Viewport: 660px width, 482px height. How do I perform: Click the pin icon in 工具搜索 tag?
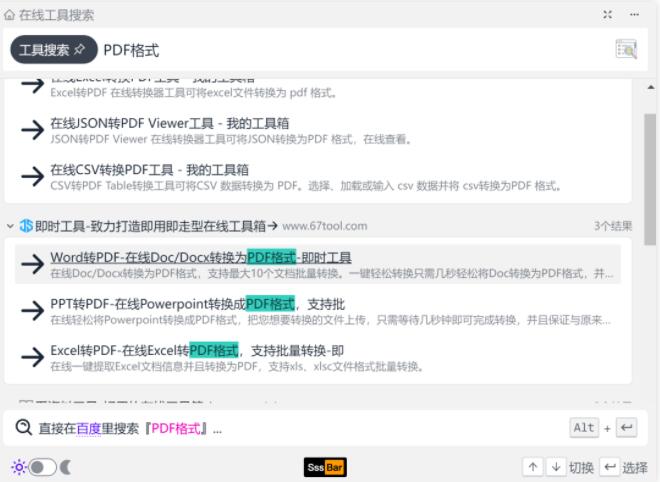click(x=80, y=50)
